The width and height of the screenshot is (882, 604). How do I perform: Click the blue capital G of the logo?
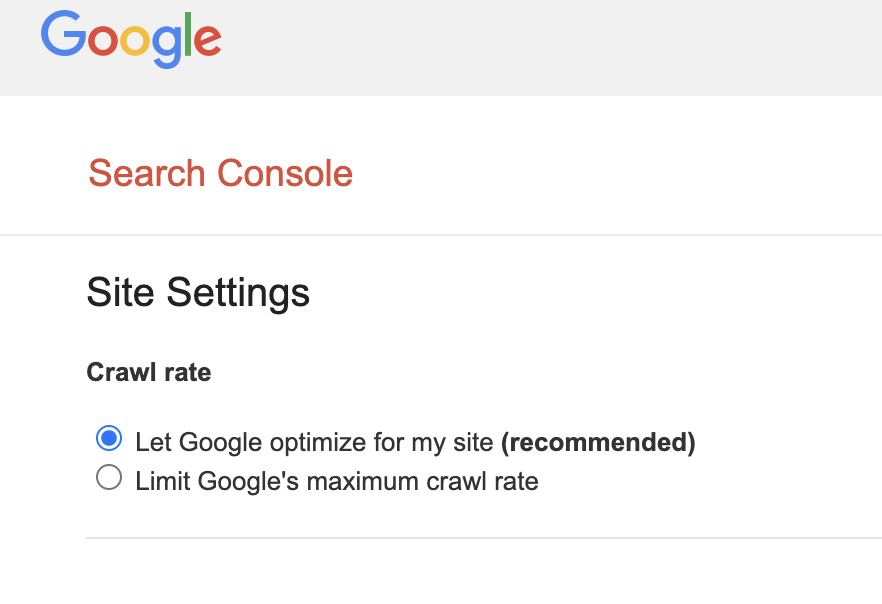pos(64,34)
